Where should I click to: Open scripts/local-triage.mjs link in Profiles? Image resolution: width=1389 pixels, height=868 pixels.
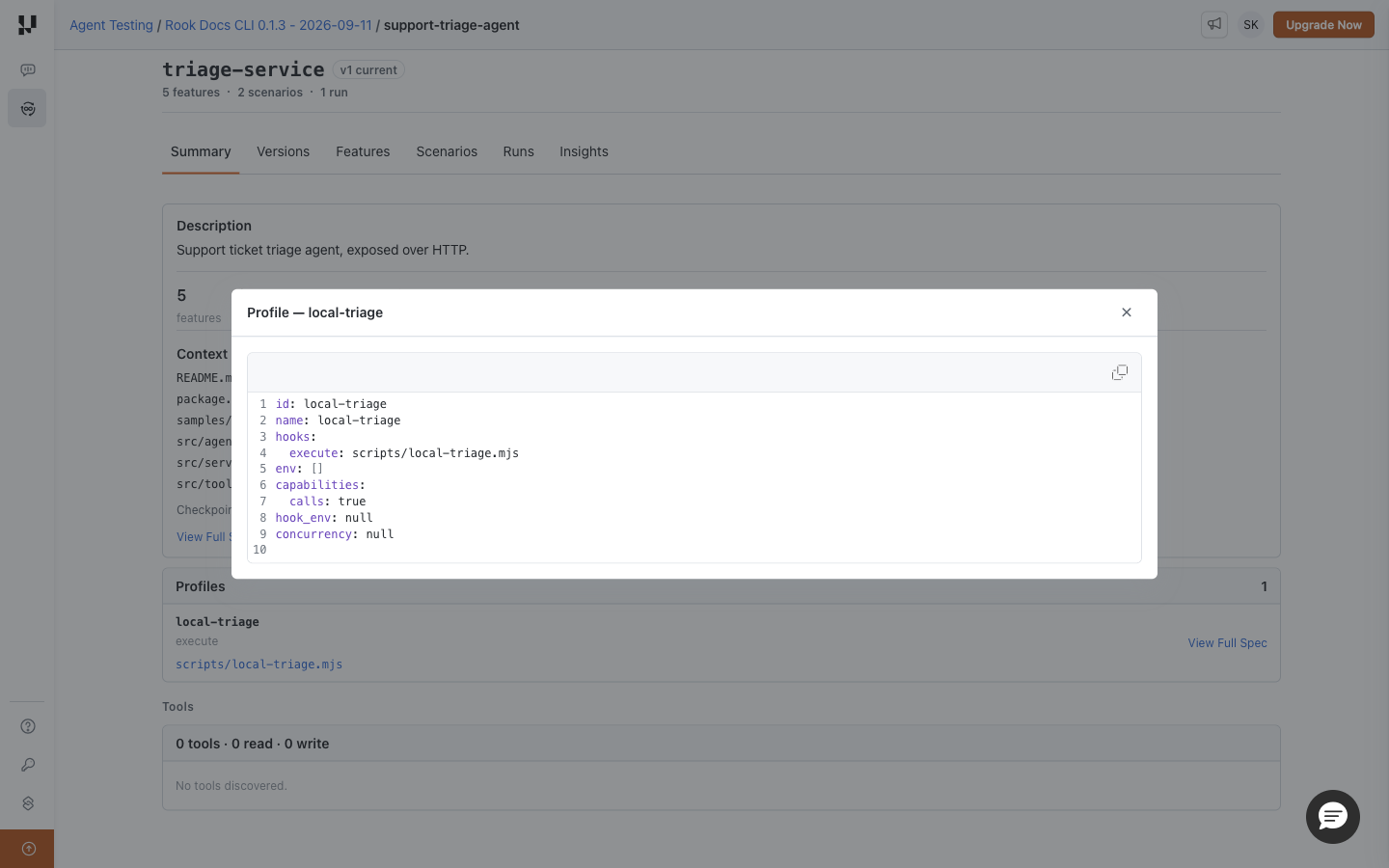coord(259,665)
